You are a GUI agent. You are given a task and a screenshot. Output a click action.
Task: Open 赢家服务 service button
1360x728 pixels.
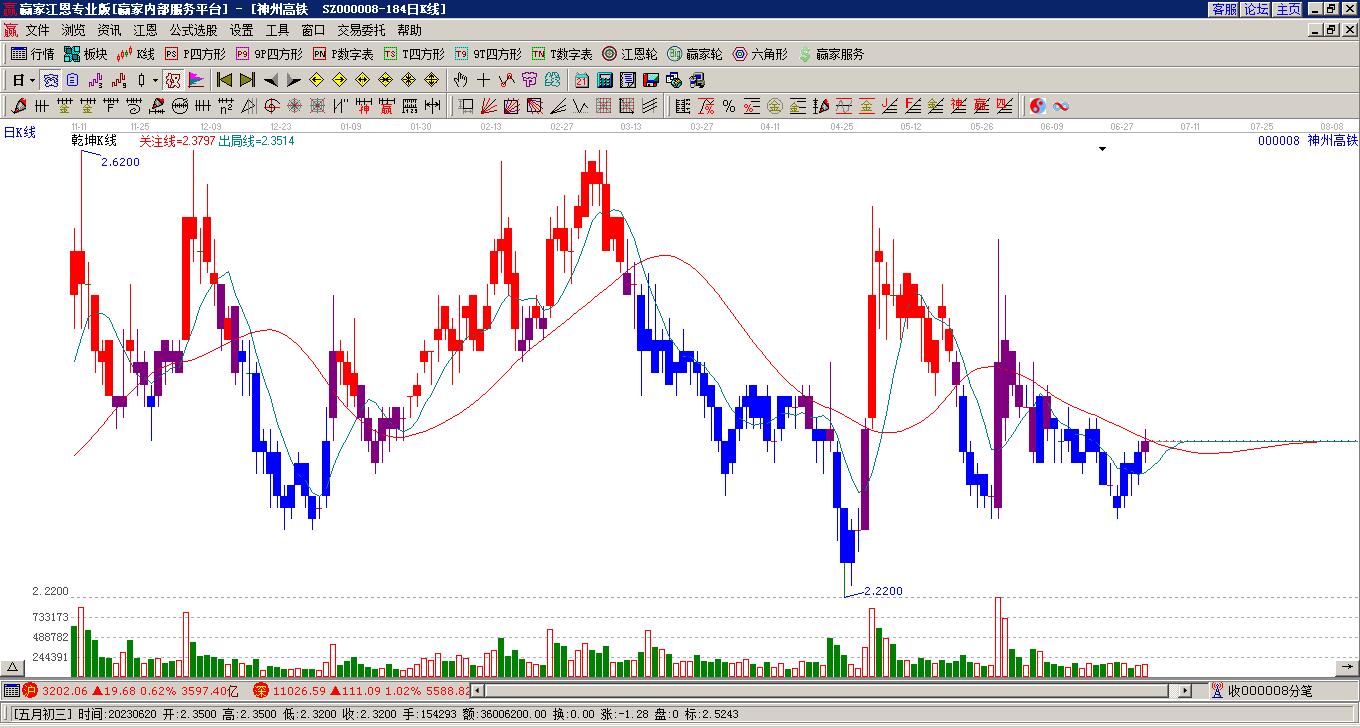coord(831,54)
